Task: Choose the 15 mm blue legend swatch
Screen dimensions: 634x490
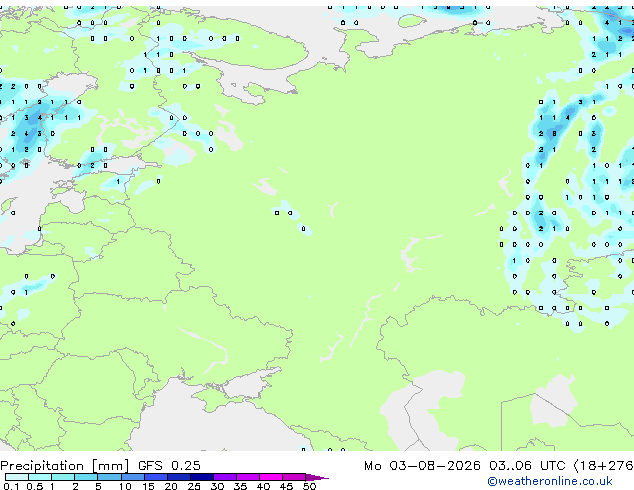Action: [155, 477]
